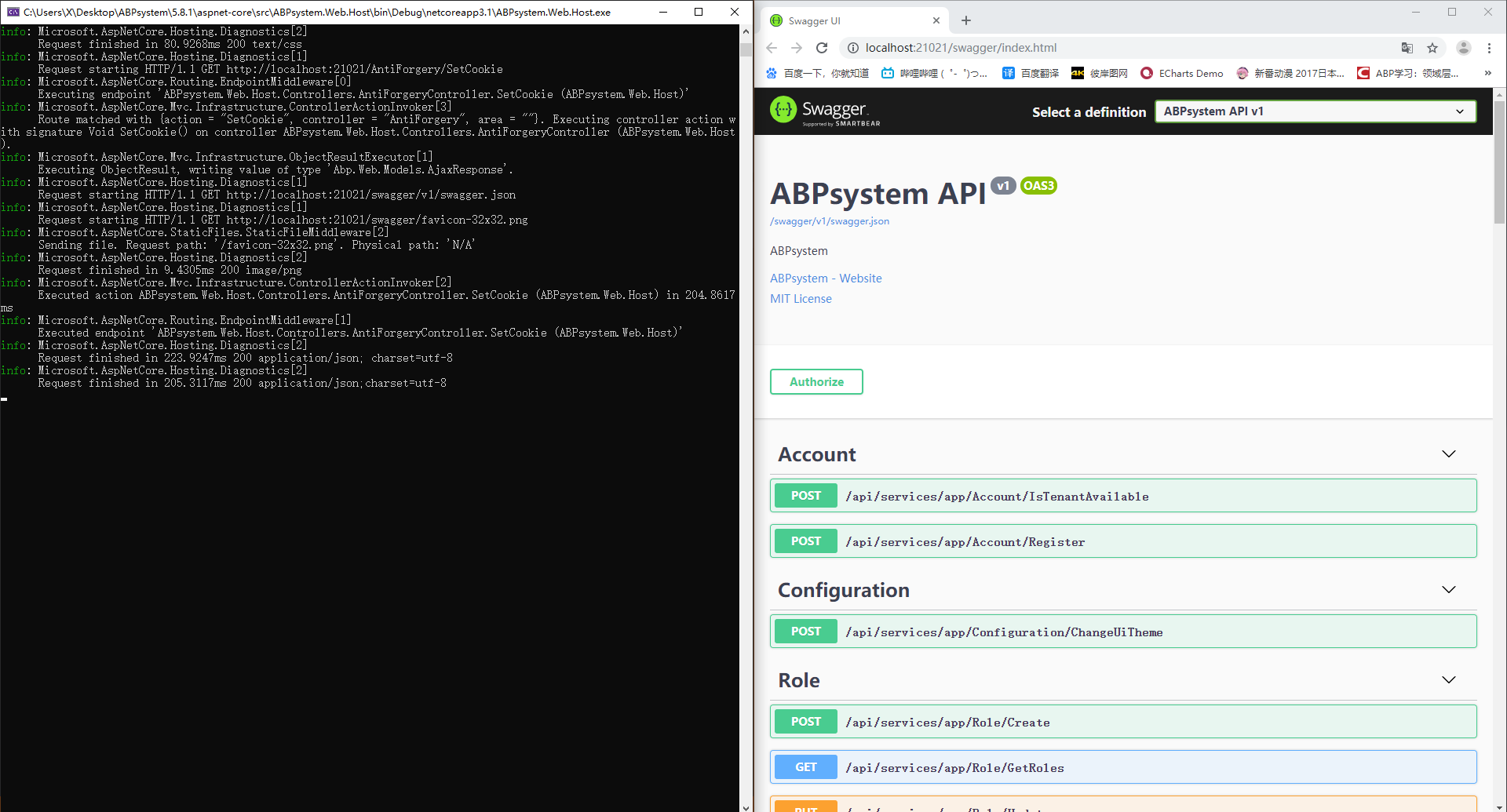1507x812 pixels.
Task: Click the Configuration section heading
Action: pos(844,591)
